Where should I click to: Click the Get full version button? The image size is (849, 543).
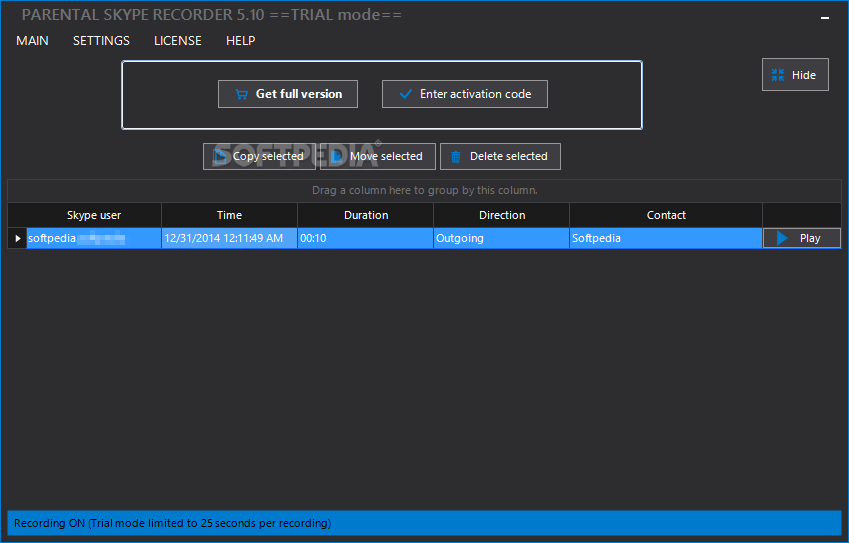(288, 94)
